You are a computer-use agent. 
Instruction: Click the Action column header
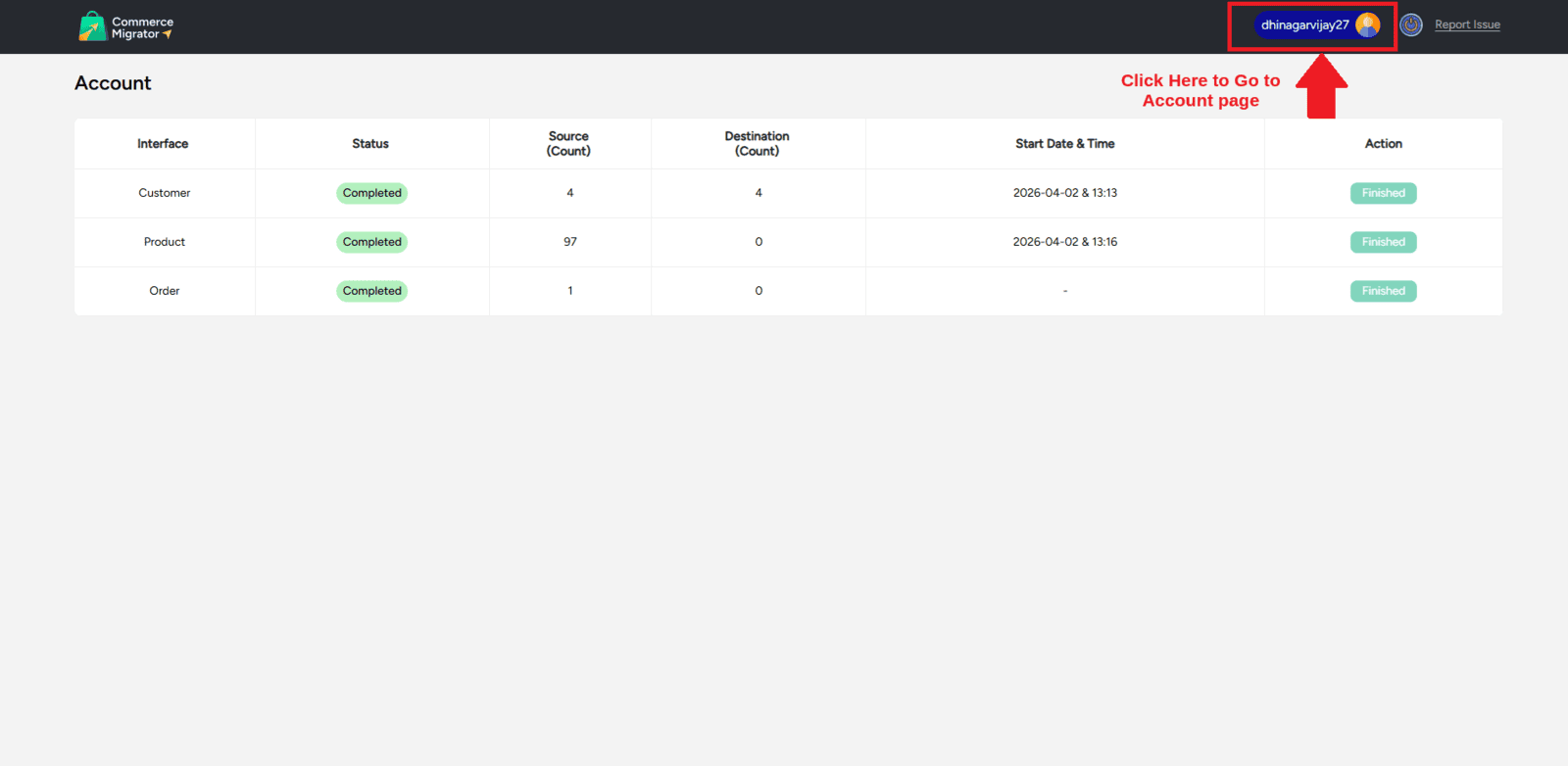[1383, 144]
